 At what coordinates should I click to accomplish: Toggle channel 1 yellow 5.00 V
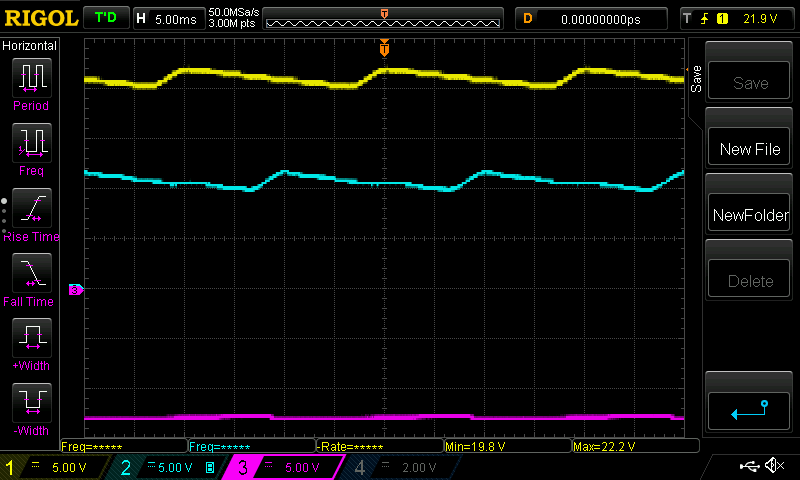pos(55,467)
